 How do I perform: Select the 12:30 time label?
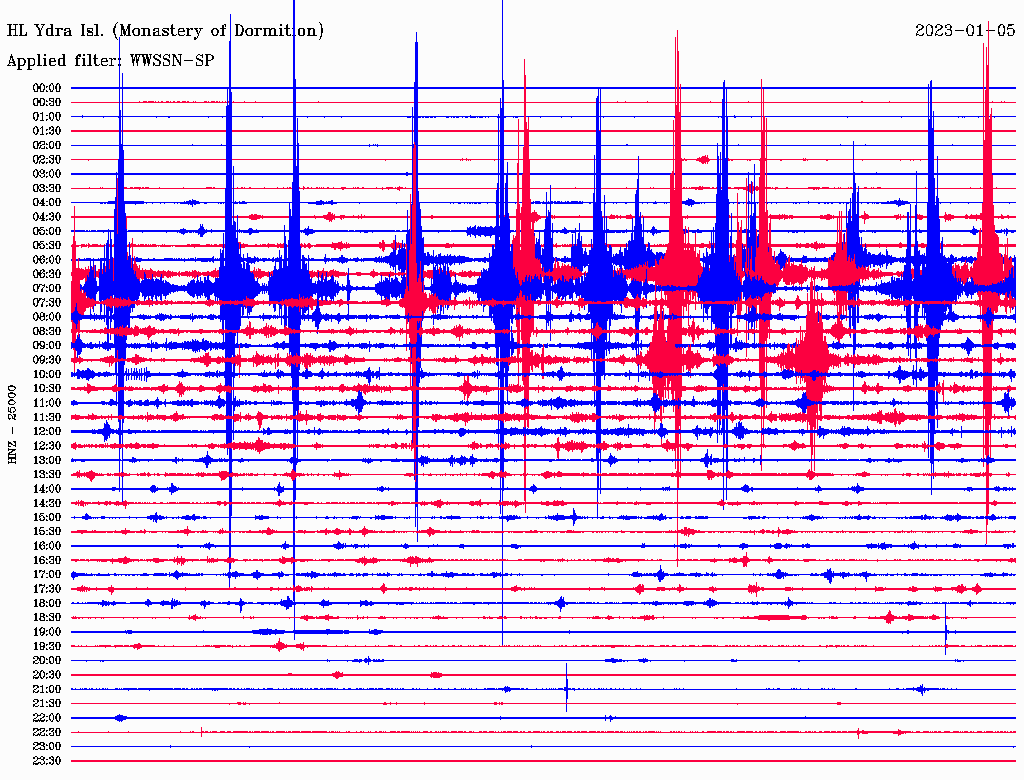coord(47,446)
